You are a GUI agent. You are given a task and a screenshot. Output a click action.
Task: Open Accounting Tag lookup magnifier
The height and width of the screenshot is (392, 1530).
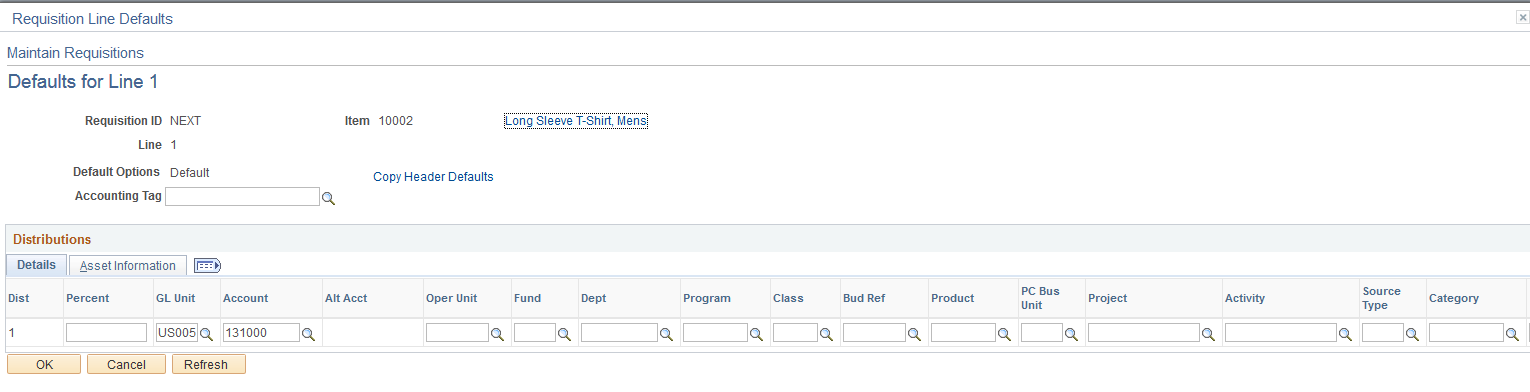328,199
